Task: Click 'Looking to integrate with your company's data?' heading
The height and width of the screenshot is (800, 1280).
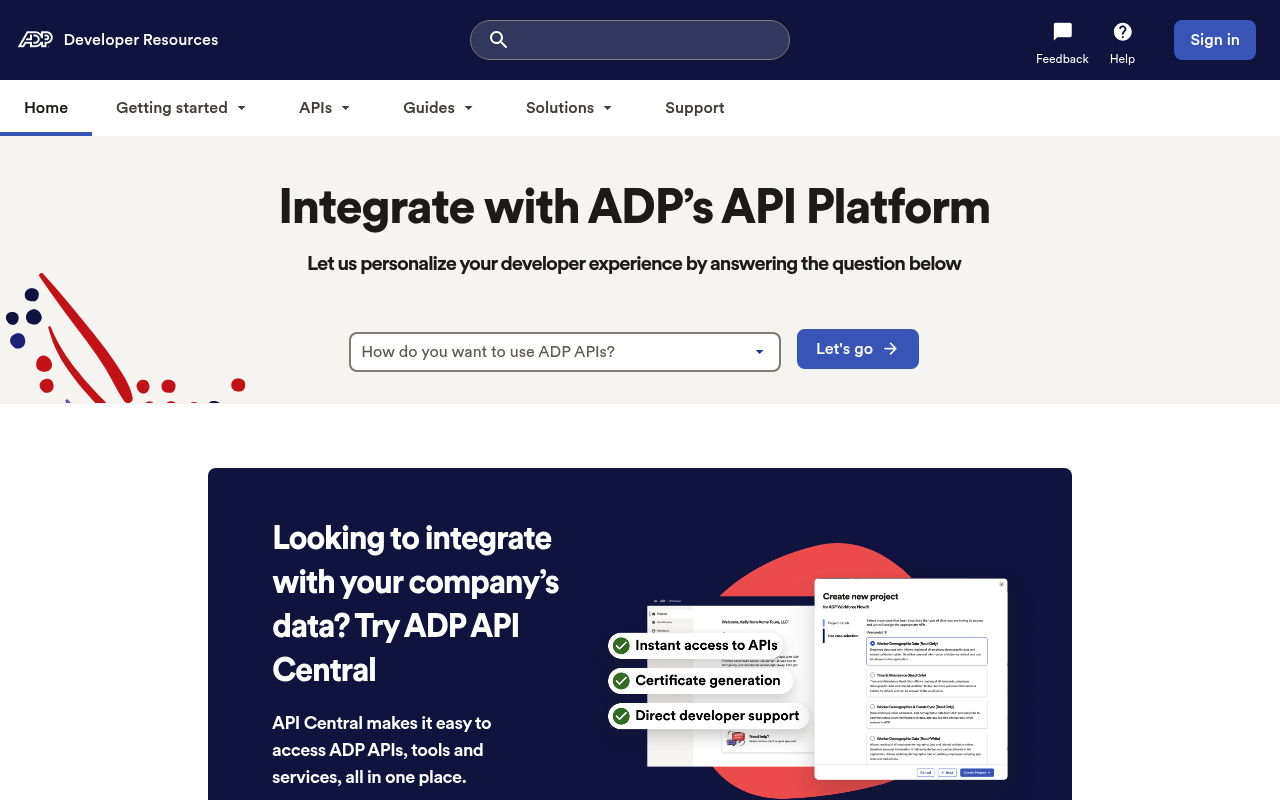Action: [x=416, y=603]
